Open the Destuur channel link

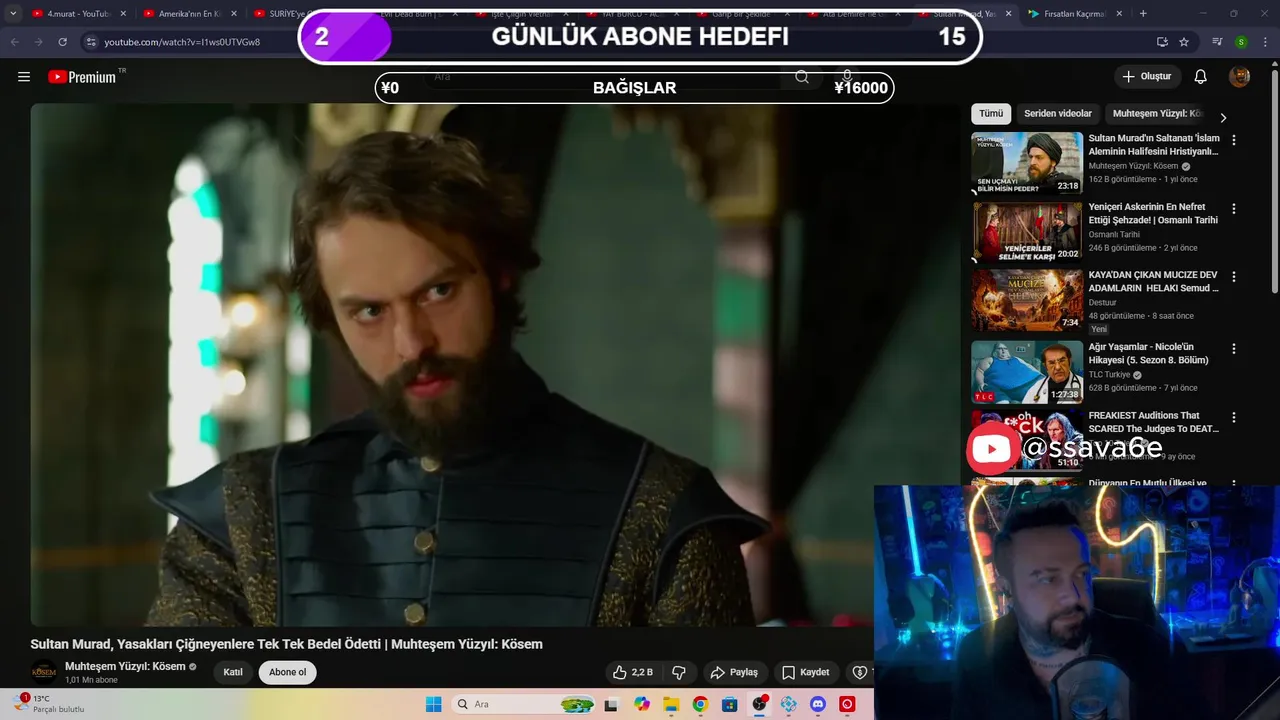coord(1102,302)
